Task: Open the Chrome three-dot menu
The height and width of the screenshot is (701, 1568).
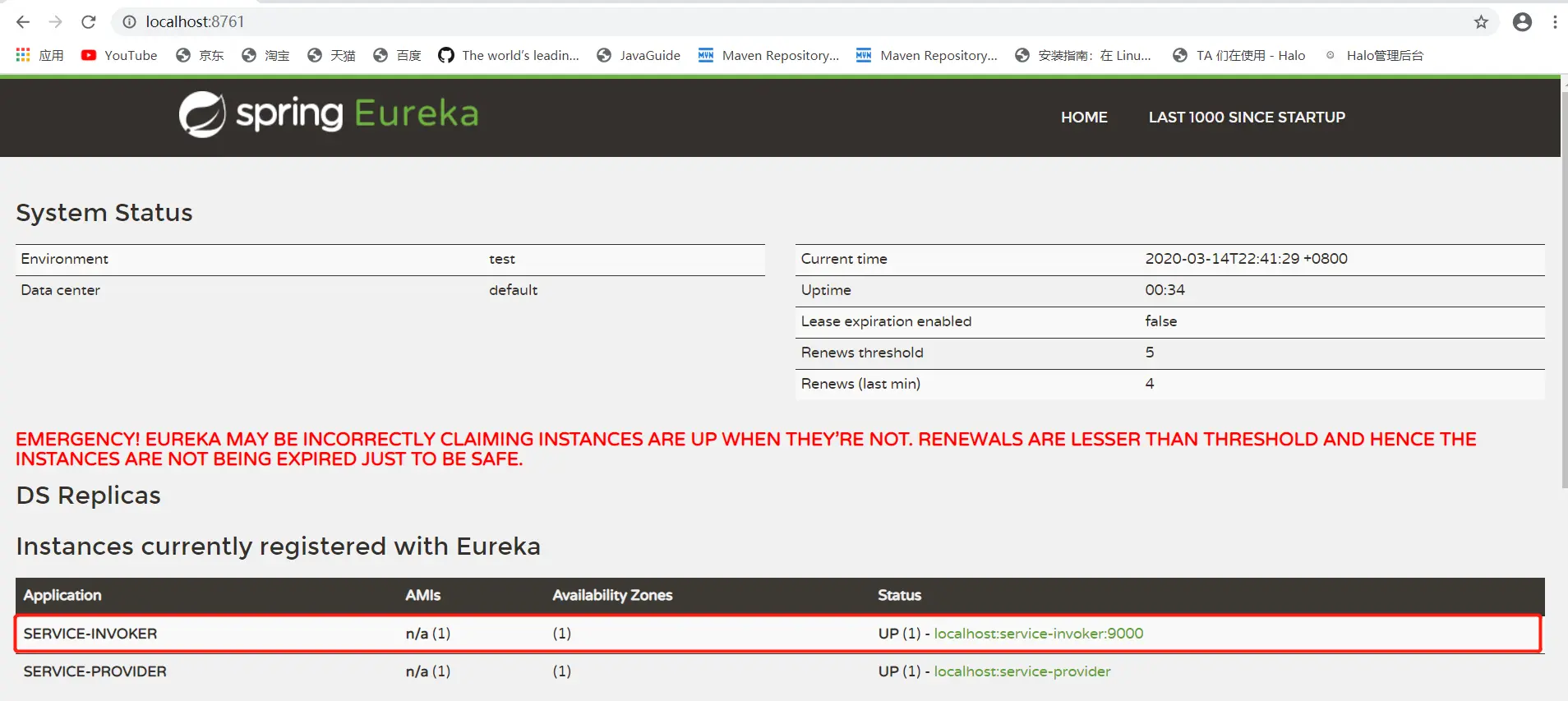Action: 1555,22
